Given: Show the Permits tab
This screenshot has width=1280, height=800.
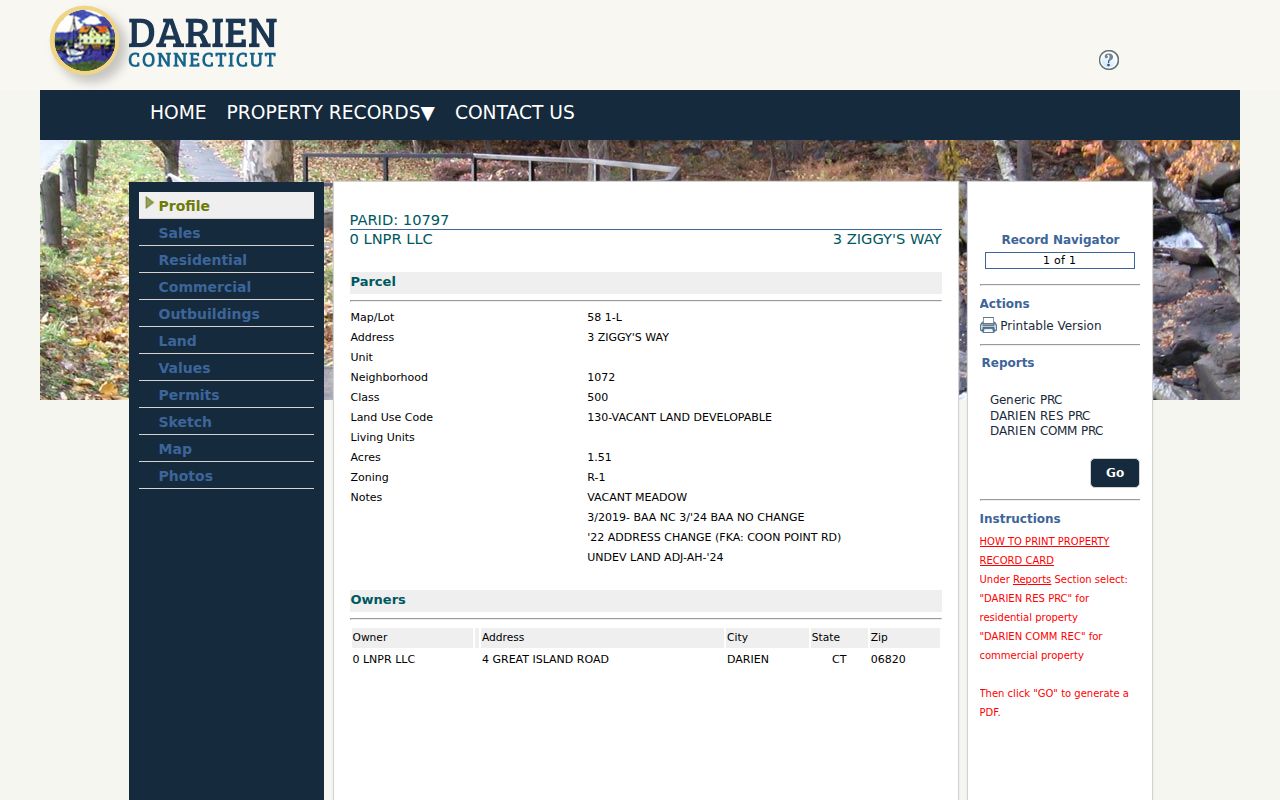Looking at the screenshot, I should pos(226,395).
